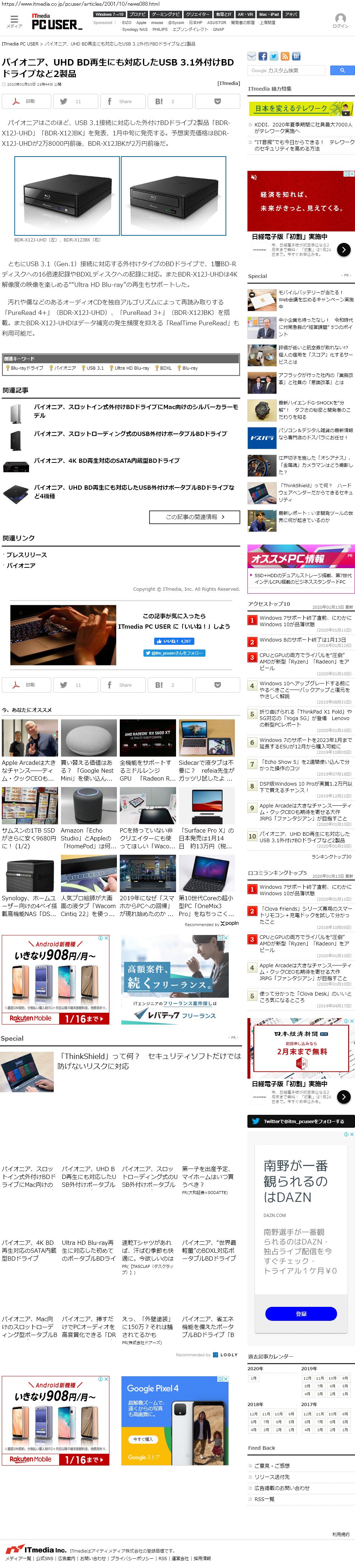Open the Apple Arcade recommended article thumbnail
355x1568 pixels.
[30, 738]
